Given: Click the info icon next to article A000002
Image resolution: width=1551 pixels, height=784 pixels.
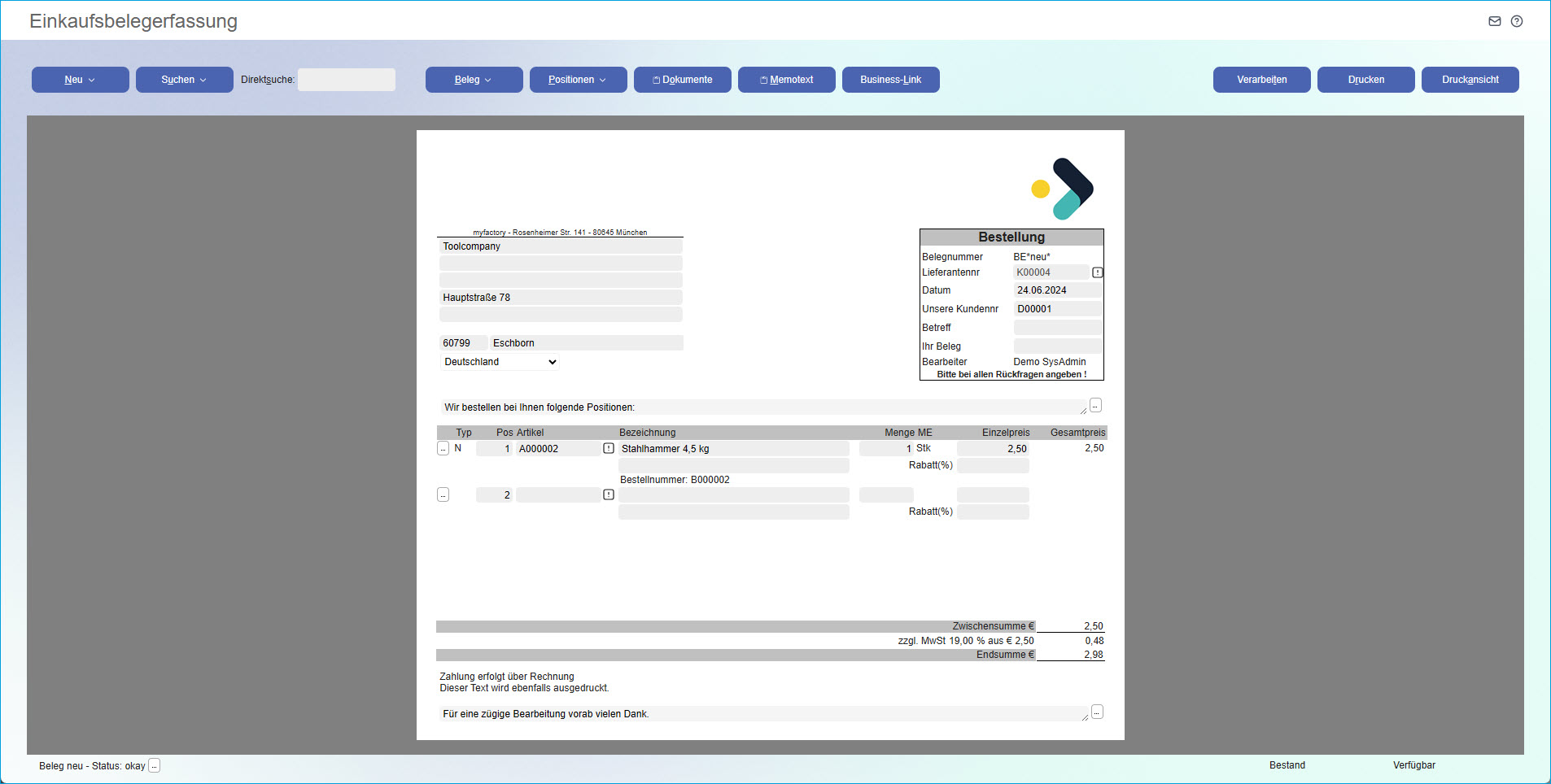Looking at the screenshot, I should (609, 448).
